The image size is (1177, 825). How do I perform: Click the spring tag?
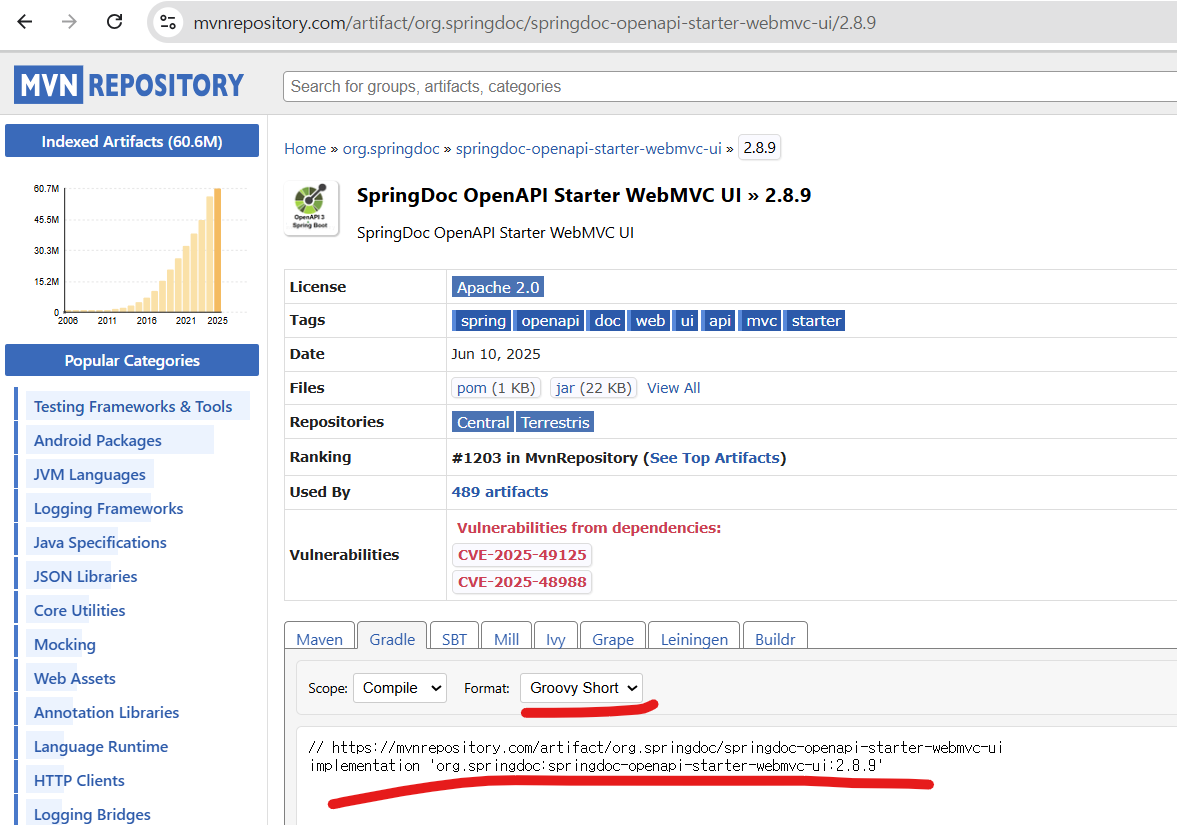click(482, 321)
